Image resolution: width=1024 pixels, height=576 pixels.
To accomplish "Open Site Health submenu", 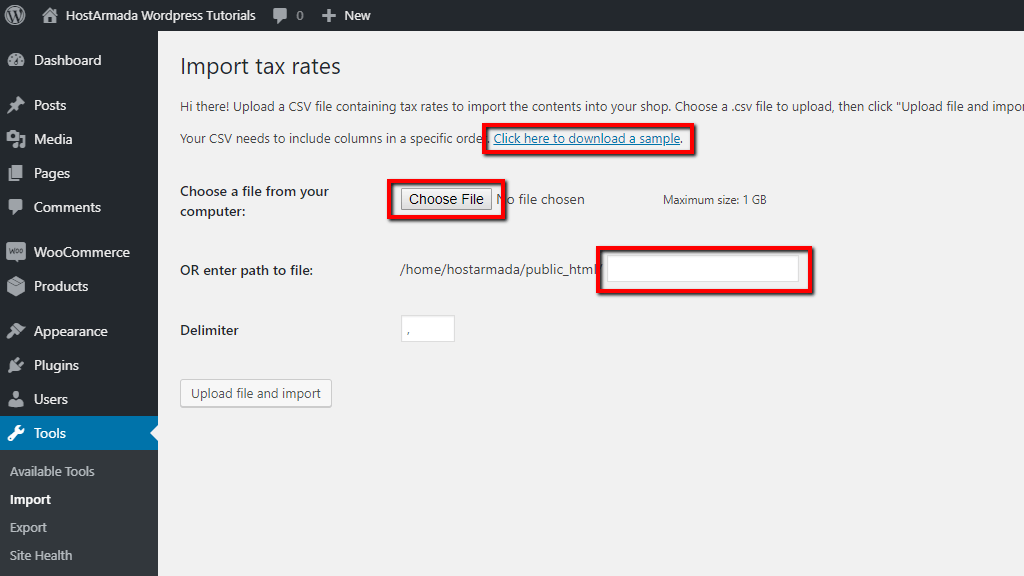I will 41,555.
